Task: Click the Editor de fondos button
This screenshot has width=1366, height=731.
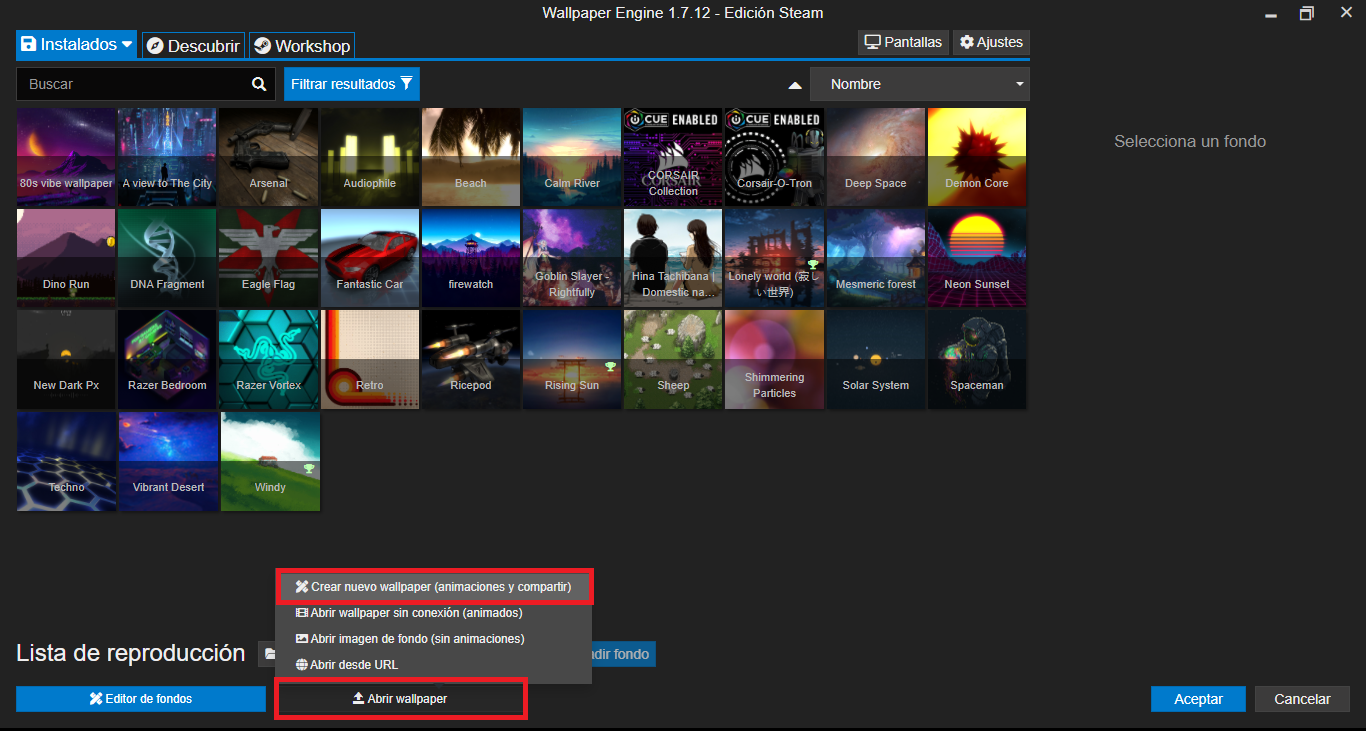Action: point(141,699)
